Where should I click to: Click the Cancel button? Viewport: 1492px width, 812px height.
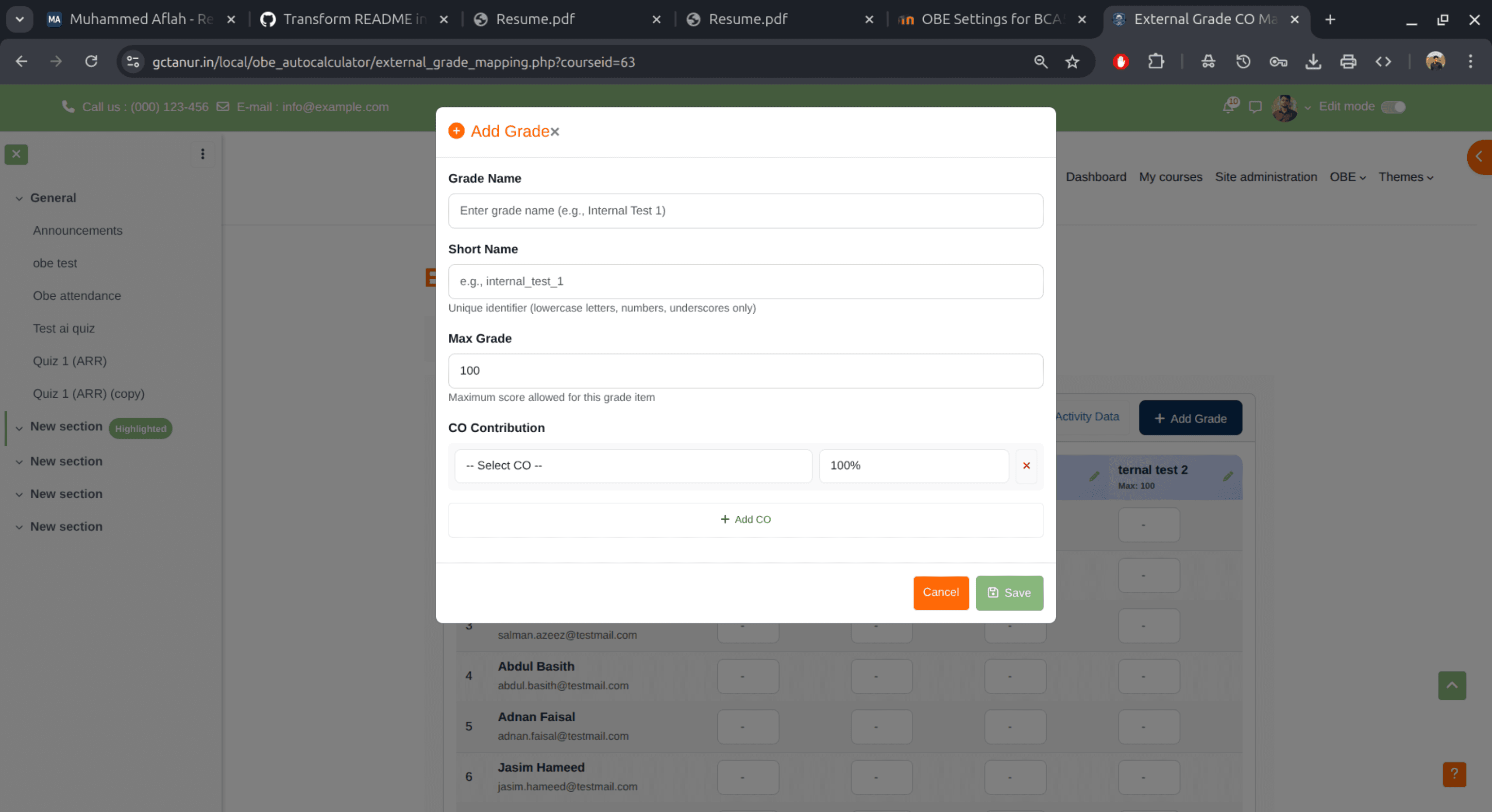pos(940,592)
